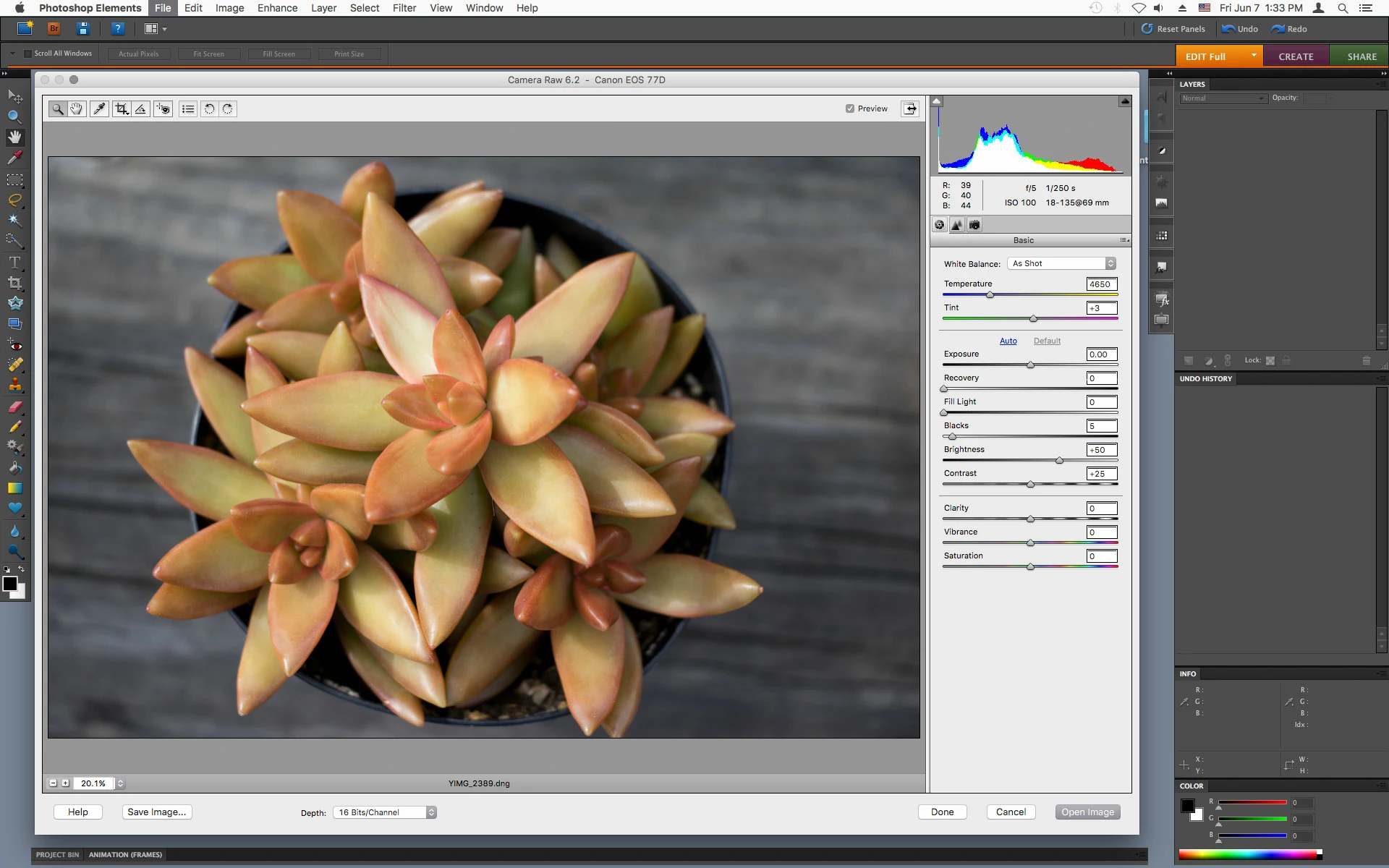
Task: Expand the EDIT Full mode dropdown arrow
Action: 1254,55
